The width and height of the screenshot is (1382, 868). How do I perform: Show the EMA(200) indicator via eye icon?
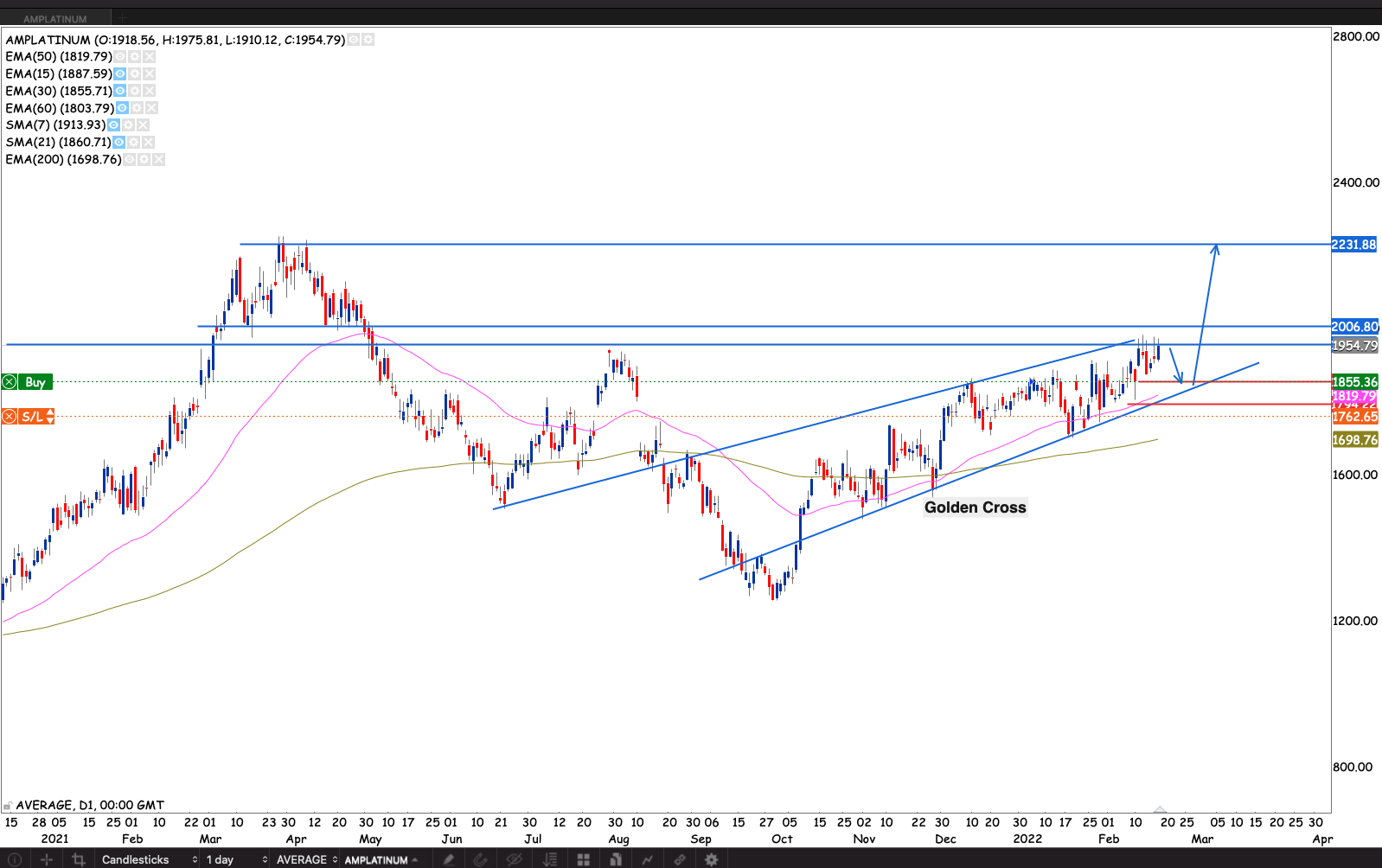(x=129, y=160)
